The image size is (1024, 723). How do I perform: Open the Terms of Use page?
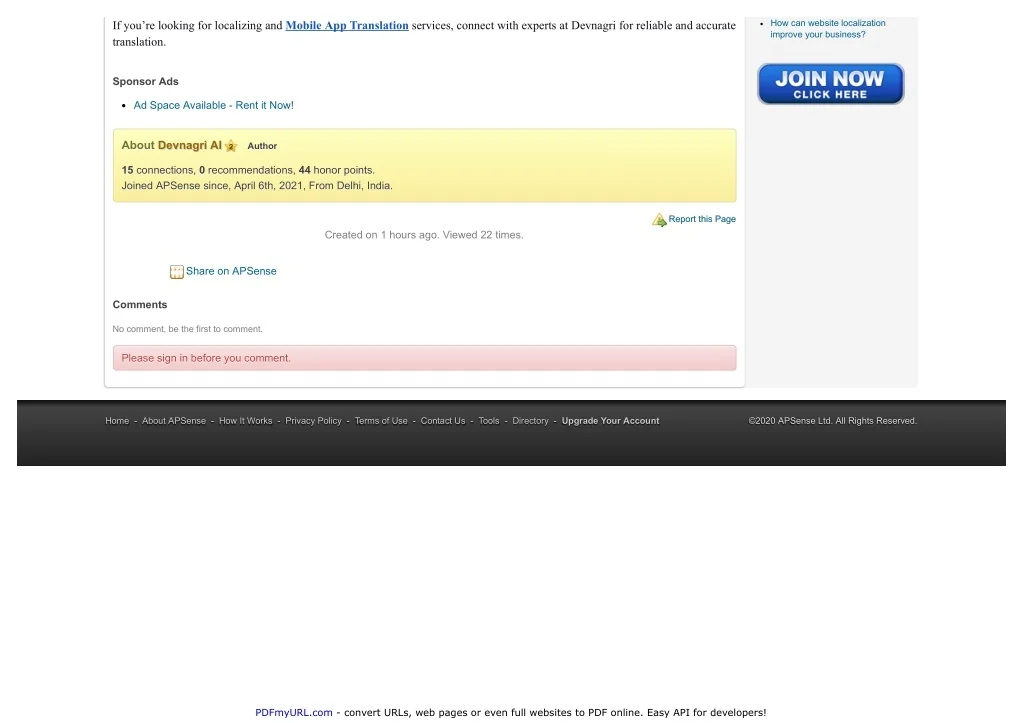tap(381, 421)
